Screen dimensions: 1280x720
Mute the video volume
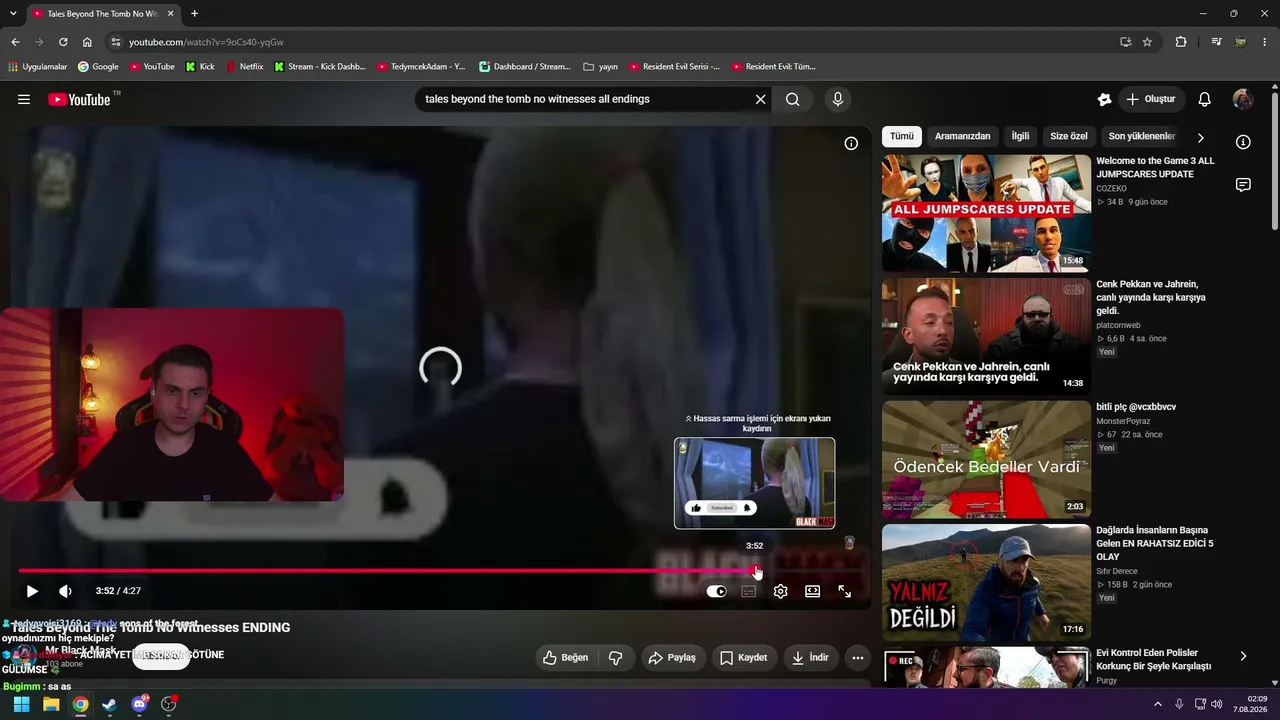[65, 591]
